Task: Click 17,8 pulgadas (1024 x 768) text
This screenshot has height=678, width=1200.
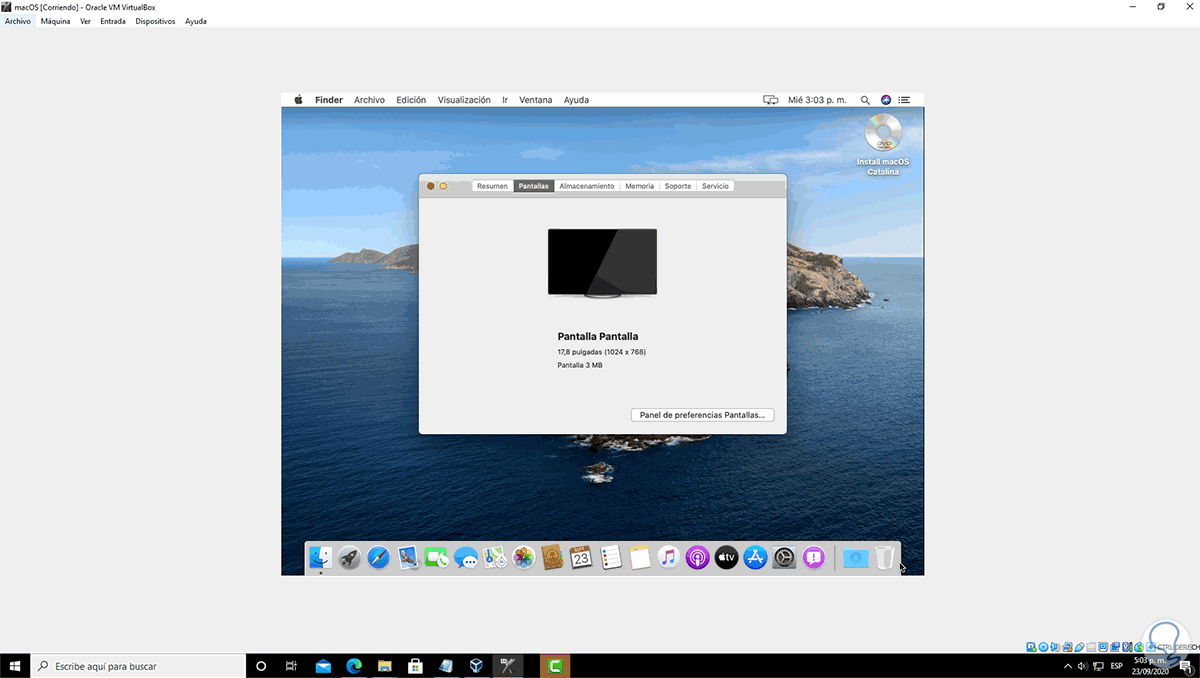Action: tap(601, 352)
